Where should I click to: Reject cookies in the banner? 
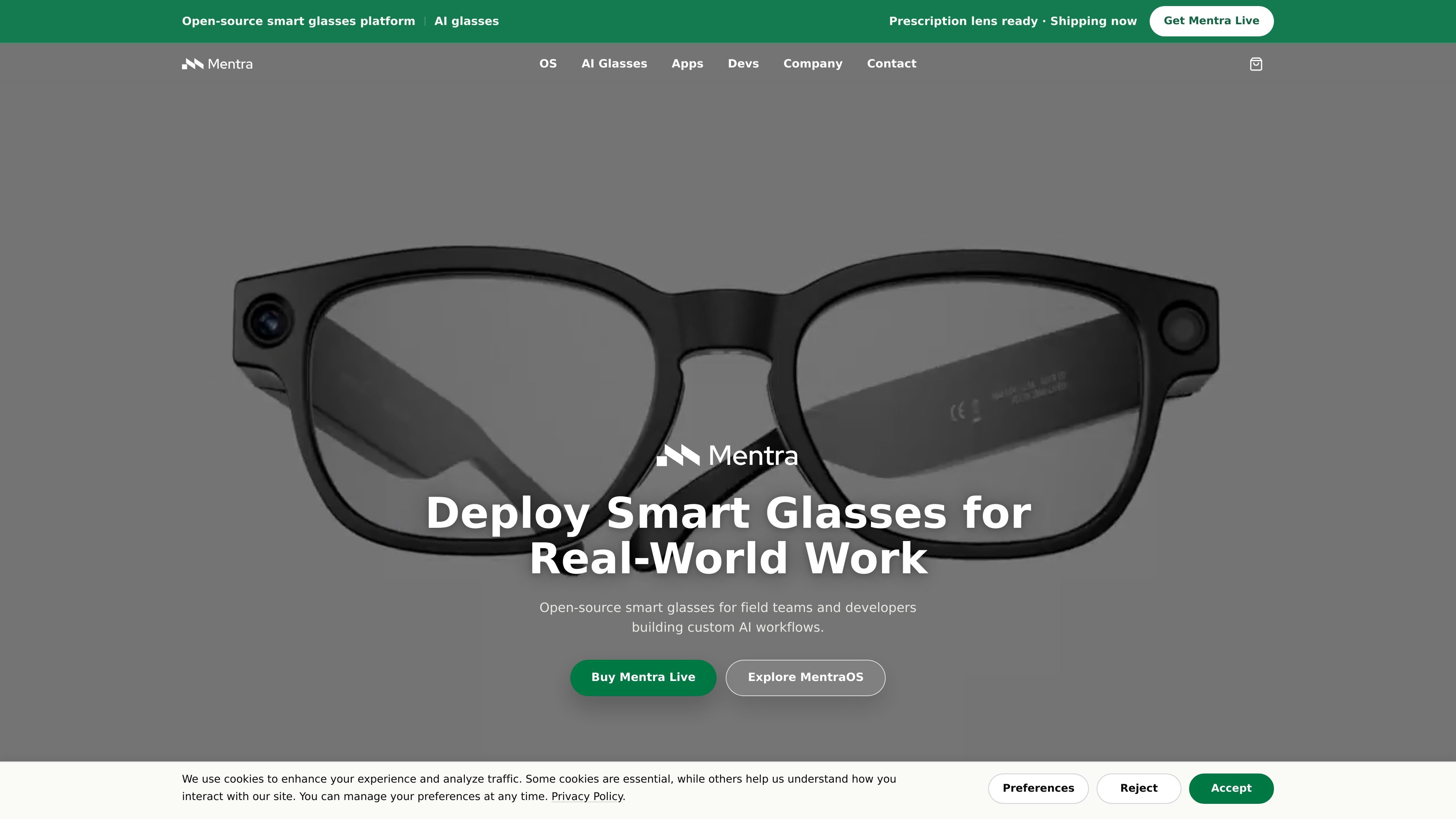[1138, 788]
